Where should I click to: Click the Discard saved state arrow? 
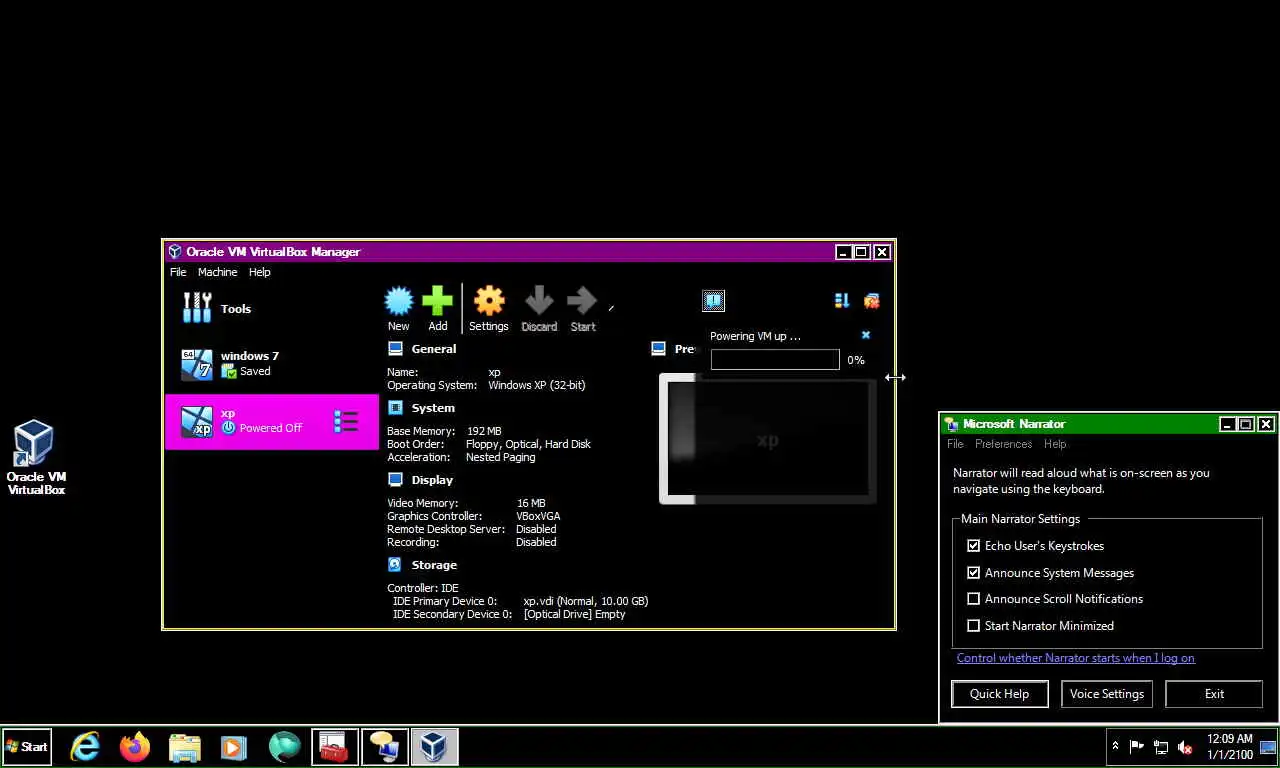coord(539,301)
